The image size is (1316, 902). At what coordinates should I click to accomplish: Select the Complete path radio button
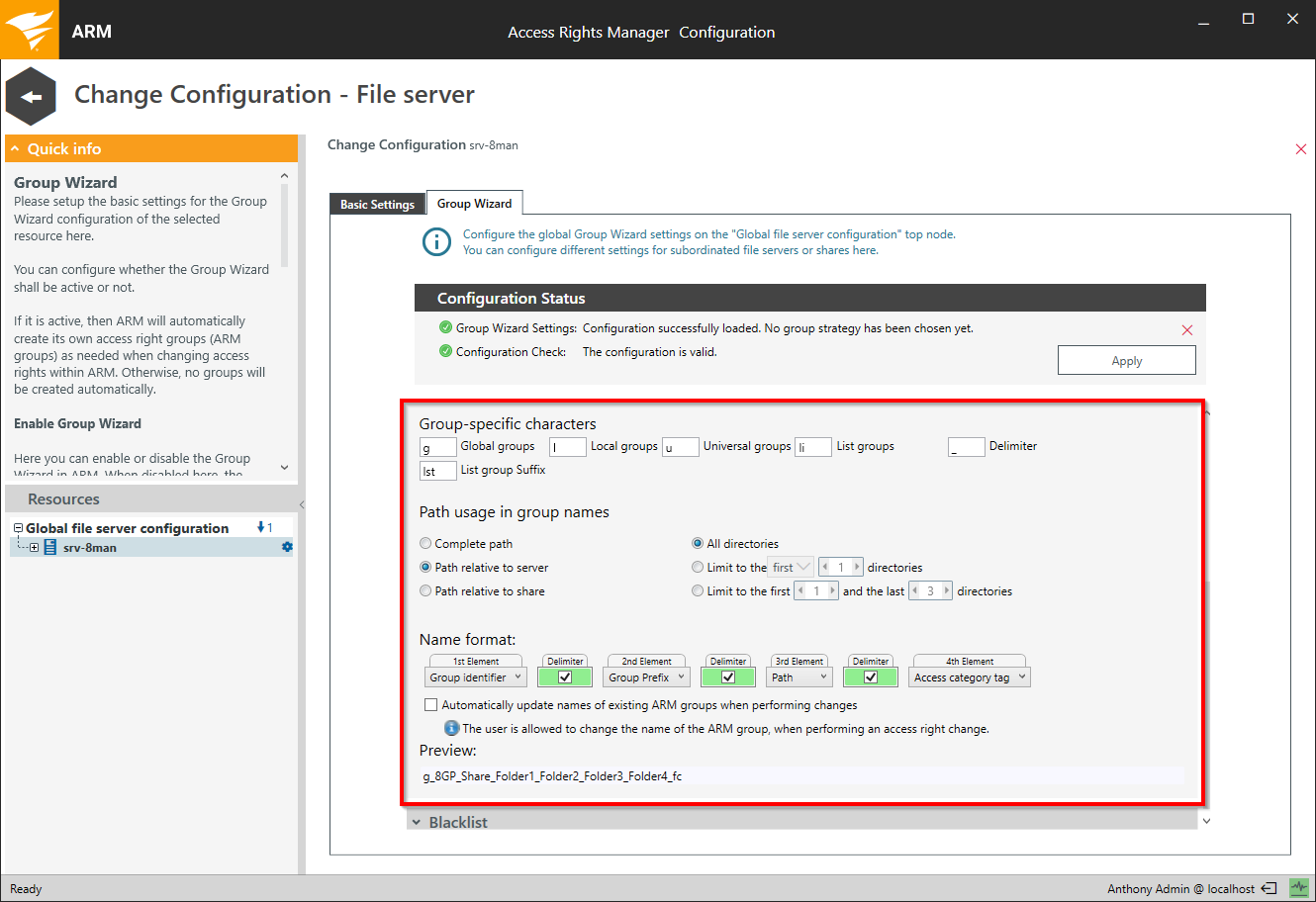(425, 543)
